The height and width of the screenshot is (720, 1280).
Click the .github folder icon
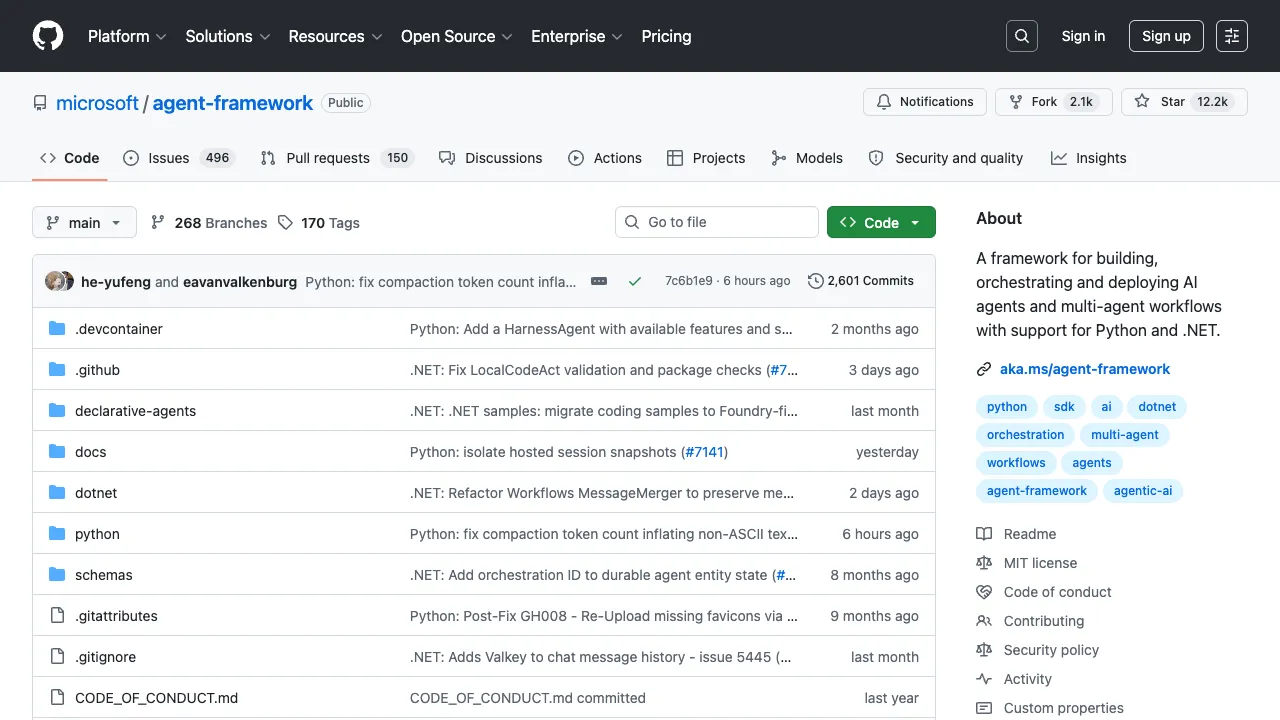click(57, 370)
